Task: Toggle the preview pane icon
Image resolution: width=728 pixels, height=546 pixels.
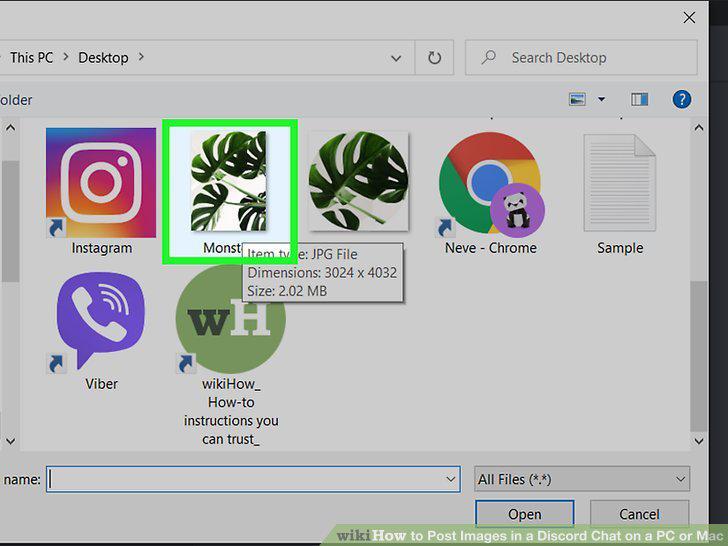Action: (x=639, y=99)
